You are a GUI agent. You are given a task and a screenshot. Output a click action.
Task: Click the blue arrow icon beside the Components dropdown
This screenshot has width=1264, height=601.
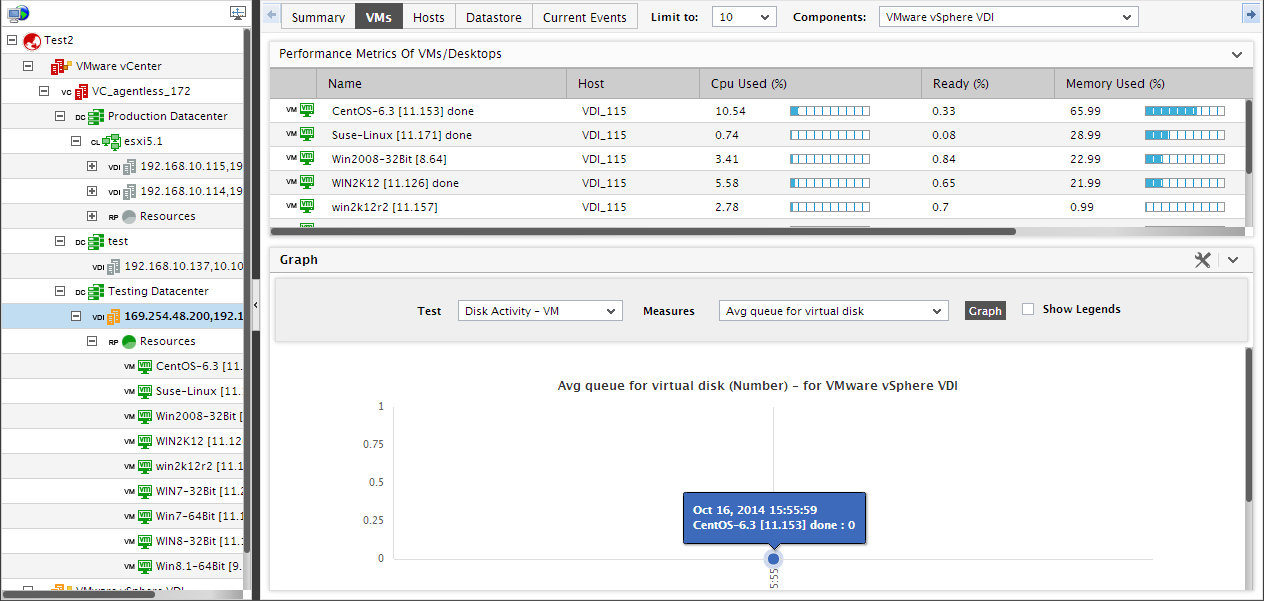tap(1250, 13)
